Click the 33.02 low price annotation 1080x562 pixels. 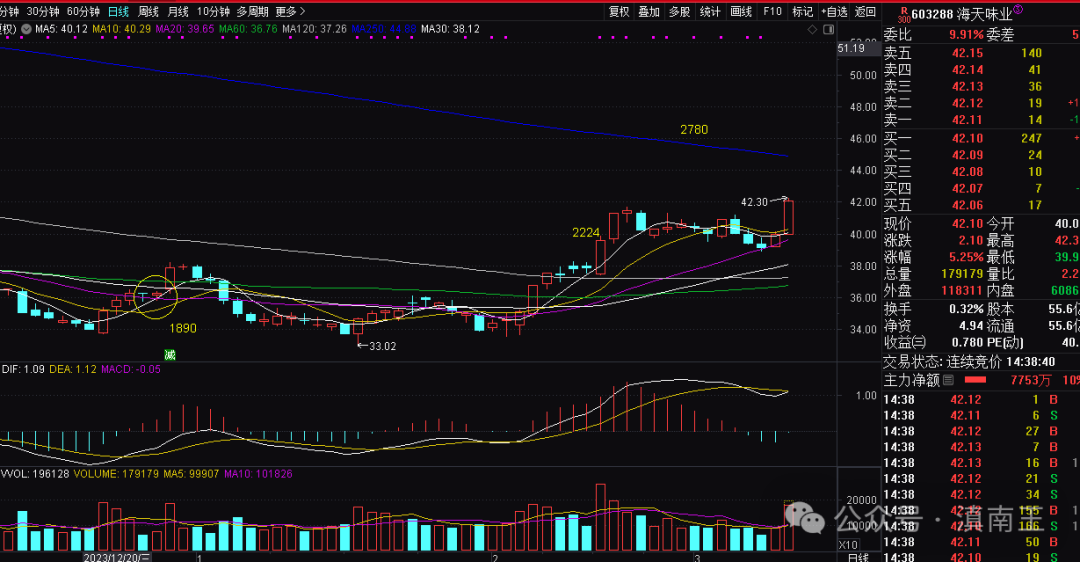[x=382, y=346]
